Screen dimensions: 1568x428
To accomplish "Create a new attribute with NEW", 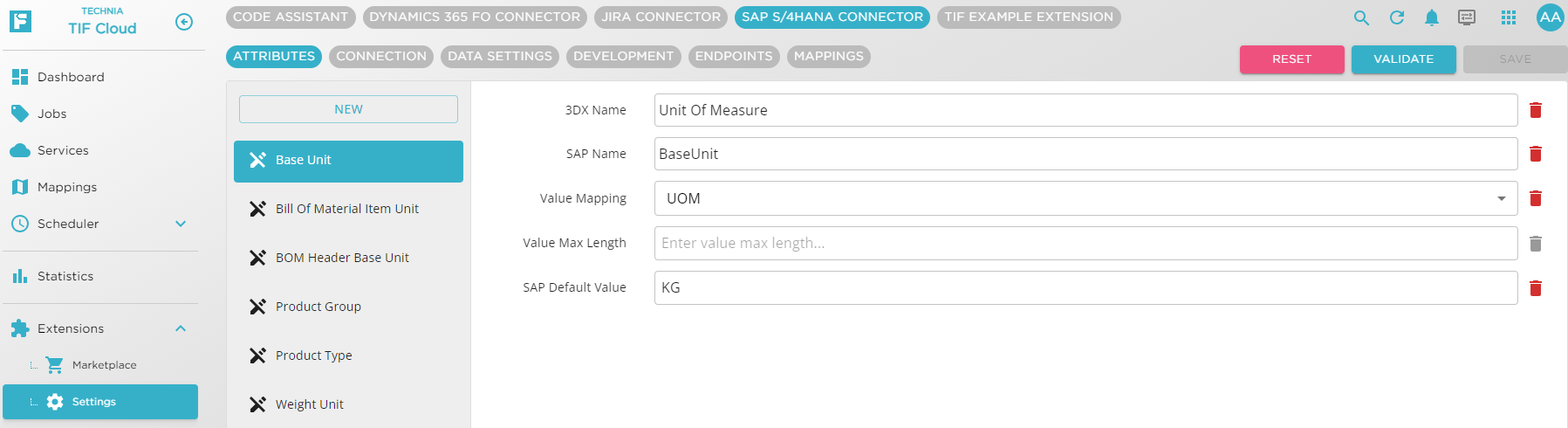I will tap(348, 109).
